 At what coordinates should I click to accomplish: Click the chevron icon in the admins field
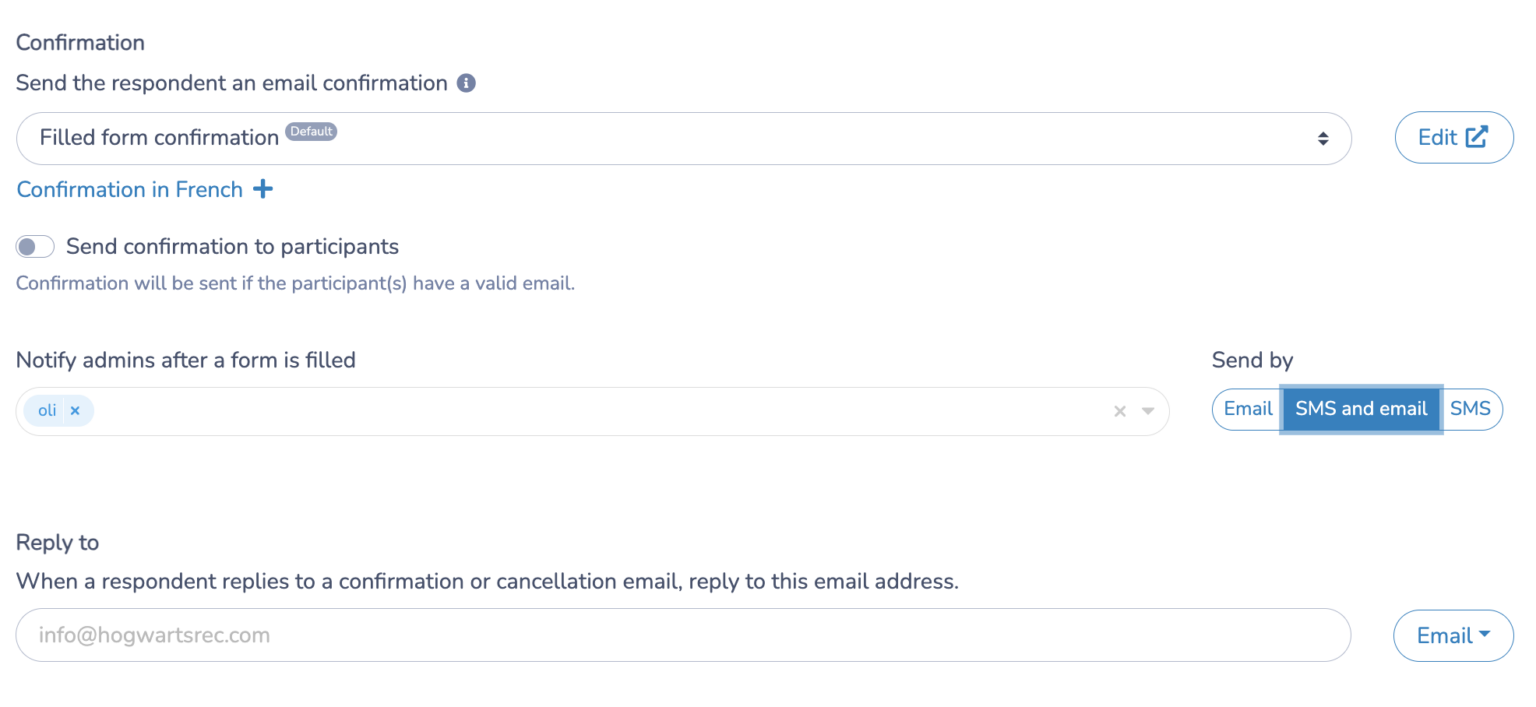click(x=1146, y=410)
